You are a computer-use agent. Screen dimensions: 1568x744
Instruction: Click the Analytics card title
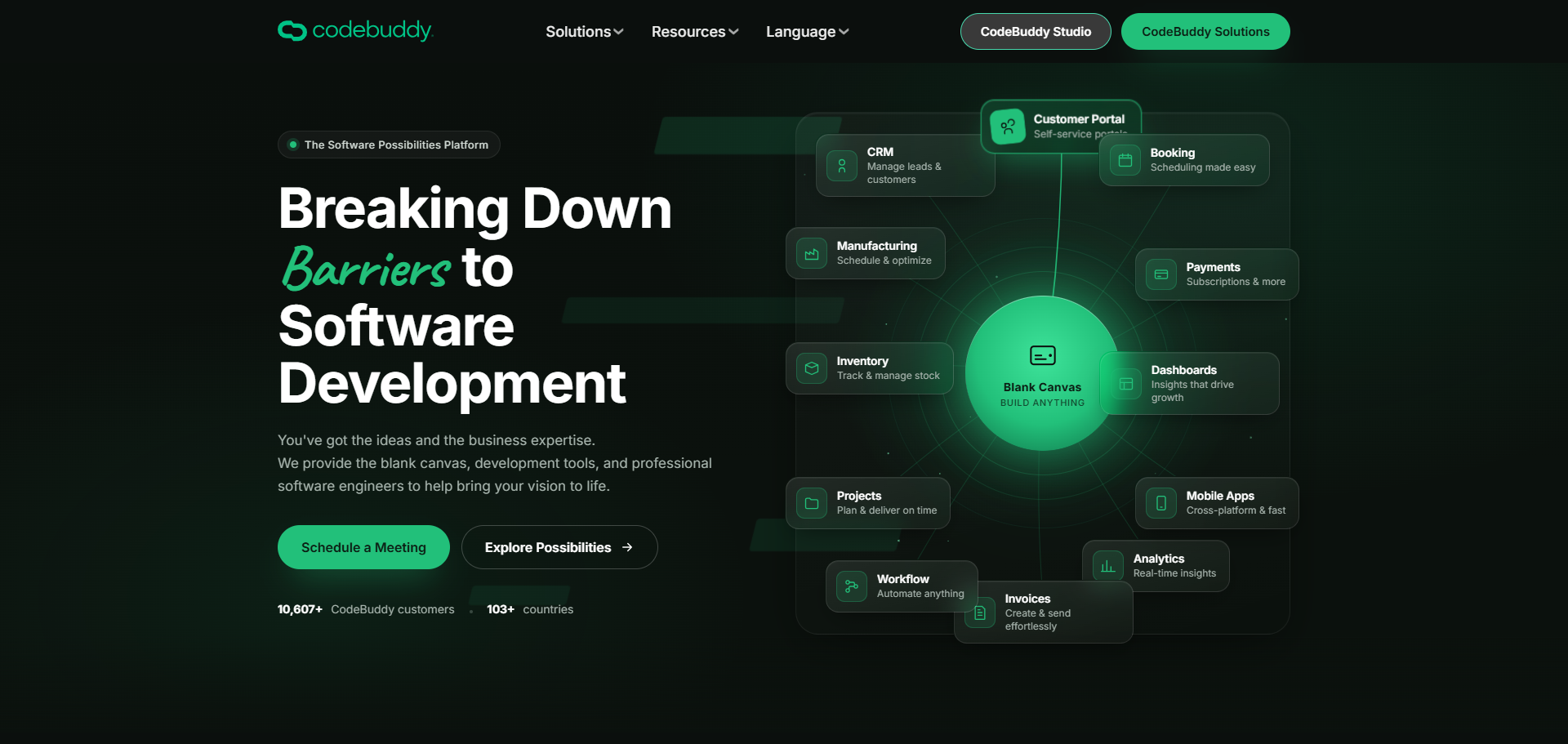(1158, 559)
